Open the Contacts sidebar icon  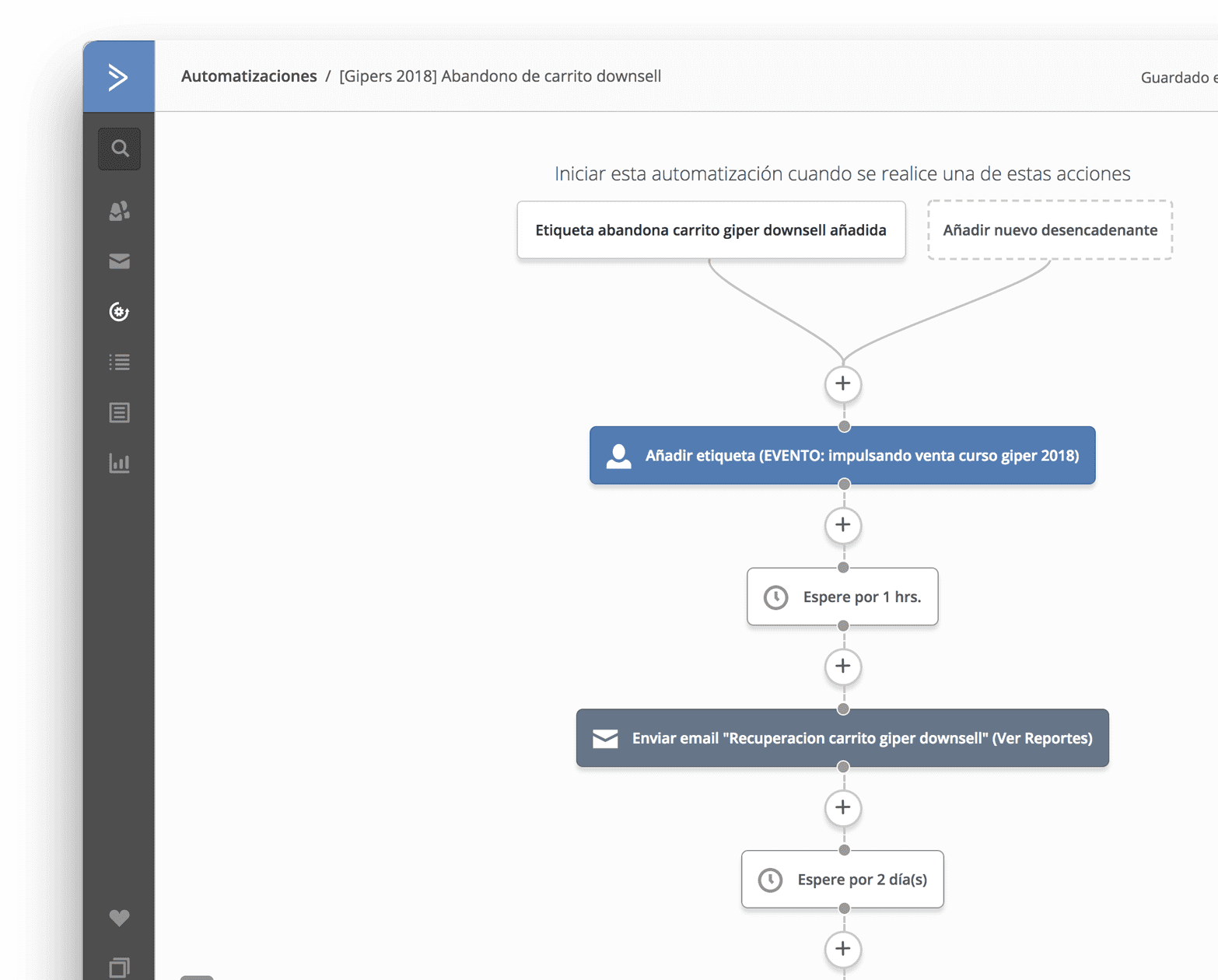tap(119, 211)
